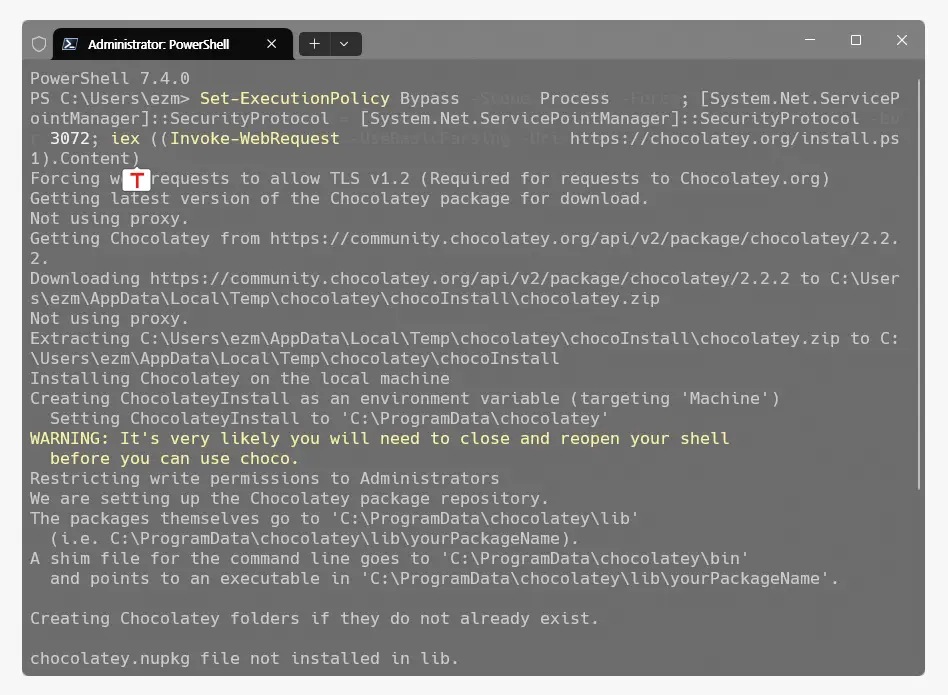Click the 'Restricting write permissions to Administrators' line
The height and width of the screenshot is (695, 948).
click(264, 478)
